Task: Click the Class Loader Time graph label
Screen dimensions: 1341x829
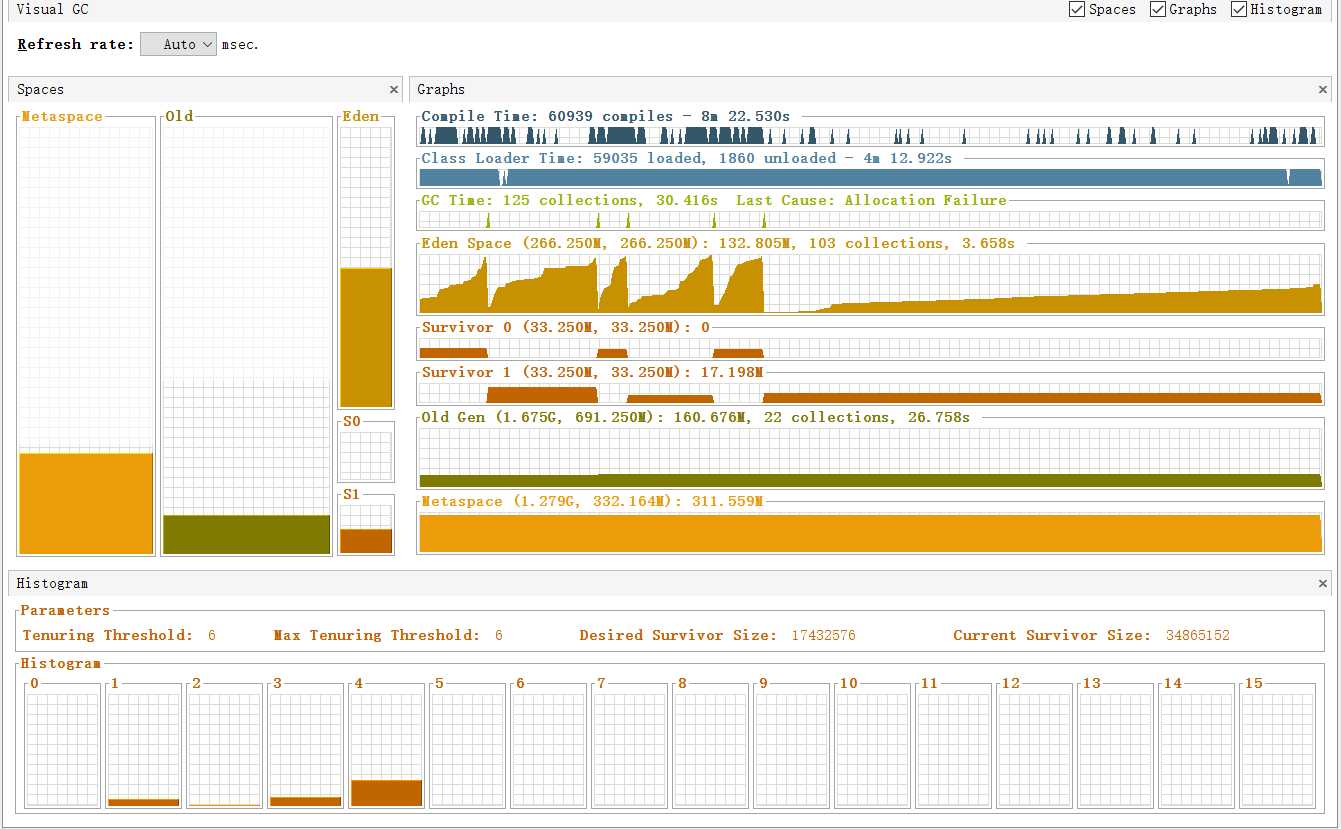Action: pyautogui.click(x=686, y=158)
